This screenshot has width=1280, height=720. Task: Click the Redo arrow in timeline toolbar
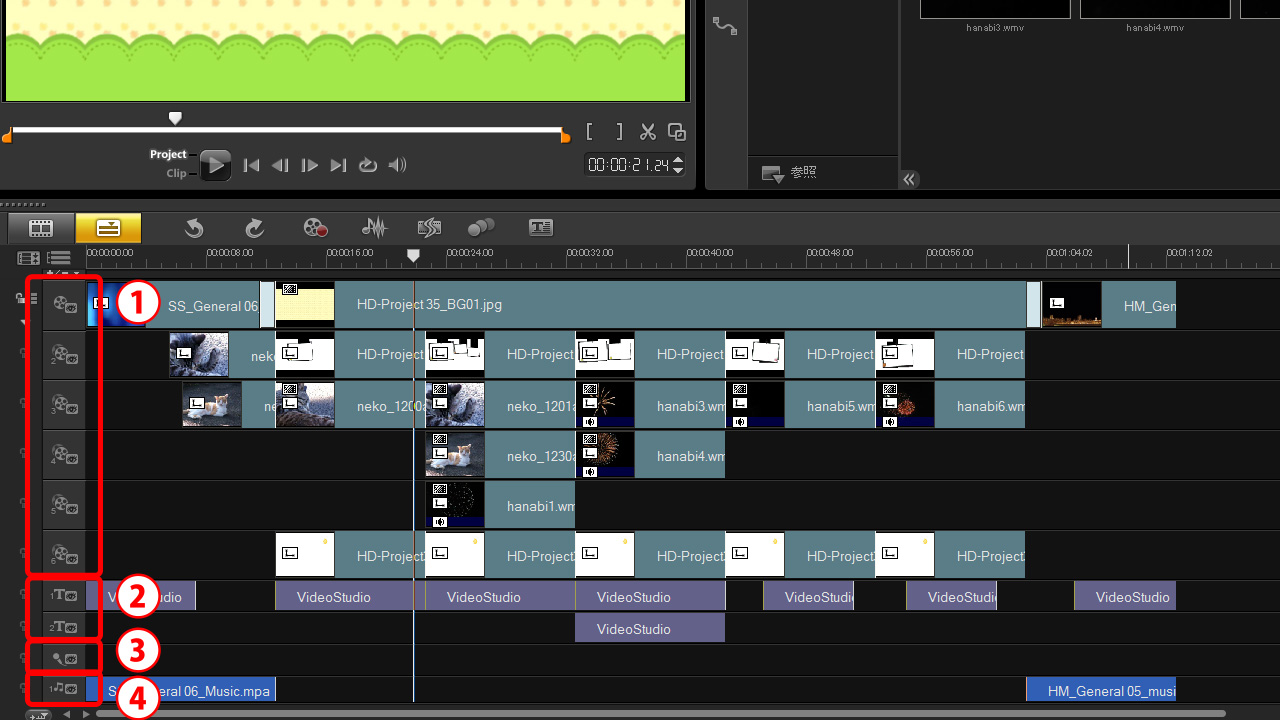[255, 229]
